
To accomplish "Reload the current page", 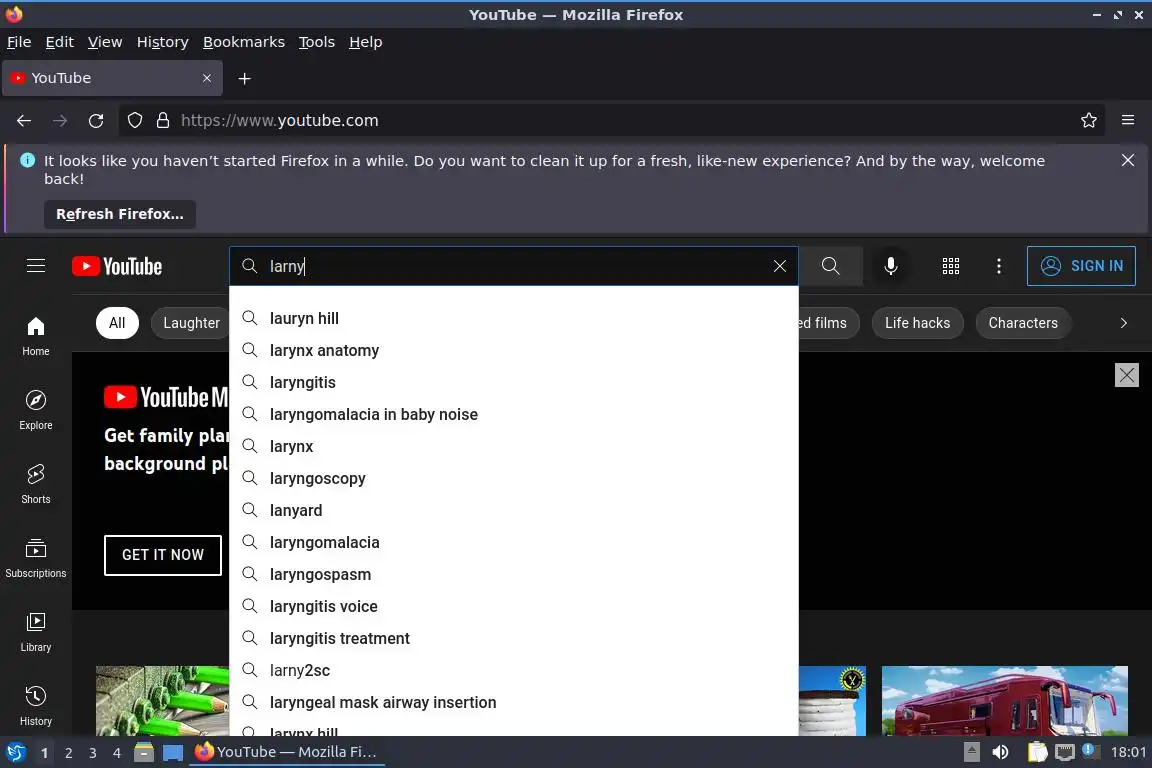I will pos(96,121).
